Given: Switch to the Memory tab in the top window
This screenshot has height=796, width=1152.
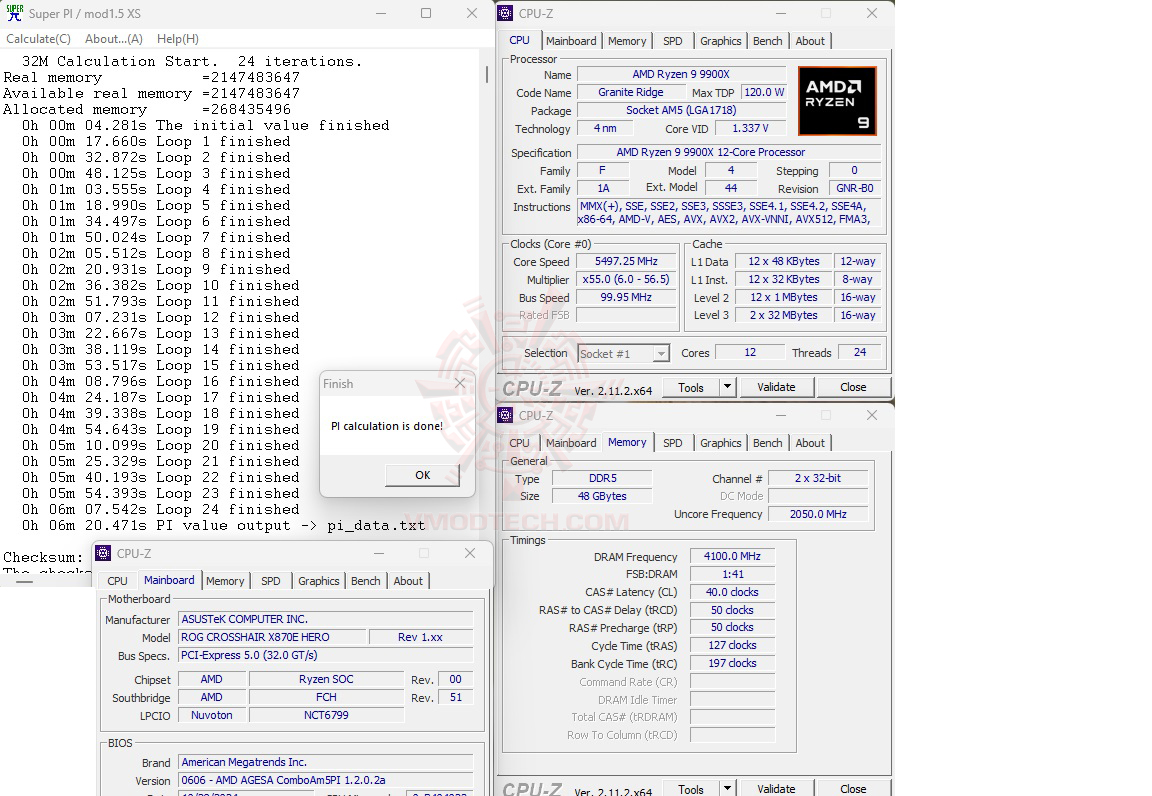Looking at the screenshot, I should (627, 40).
